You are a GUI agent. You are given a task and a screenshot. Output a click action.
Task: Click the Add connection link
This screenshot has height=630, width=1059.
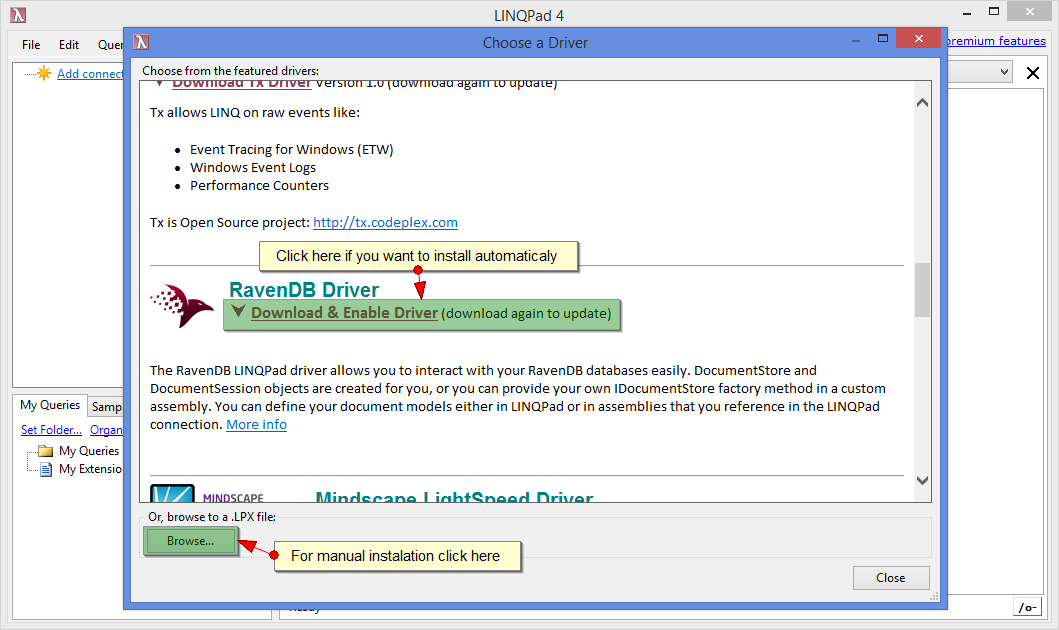pyautogui.click(x=91, y=74)
